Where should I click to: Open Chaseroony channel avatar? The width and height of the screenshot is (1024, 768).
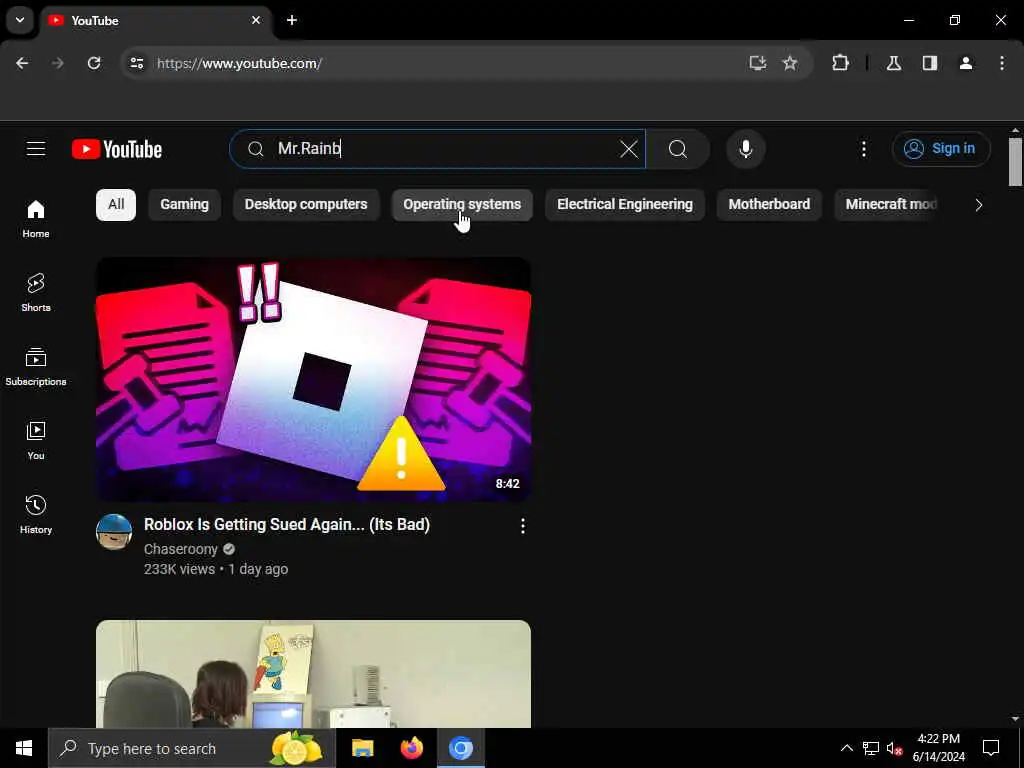[x=114, y=532]
